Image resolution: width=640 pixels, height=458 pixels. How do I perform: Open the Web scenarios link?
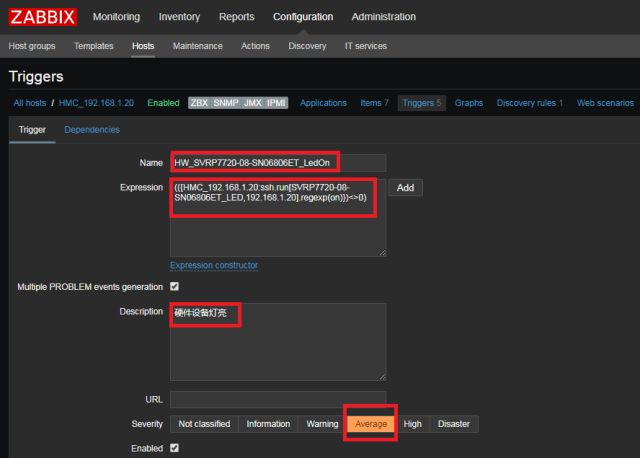tap(605, 103)
